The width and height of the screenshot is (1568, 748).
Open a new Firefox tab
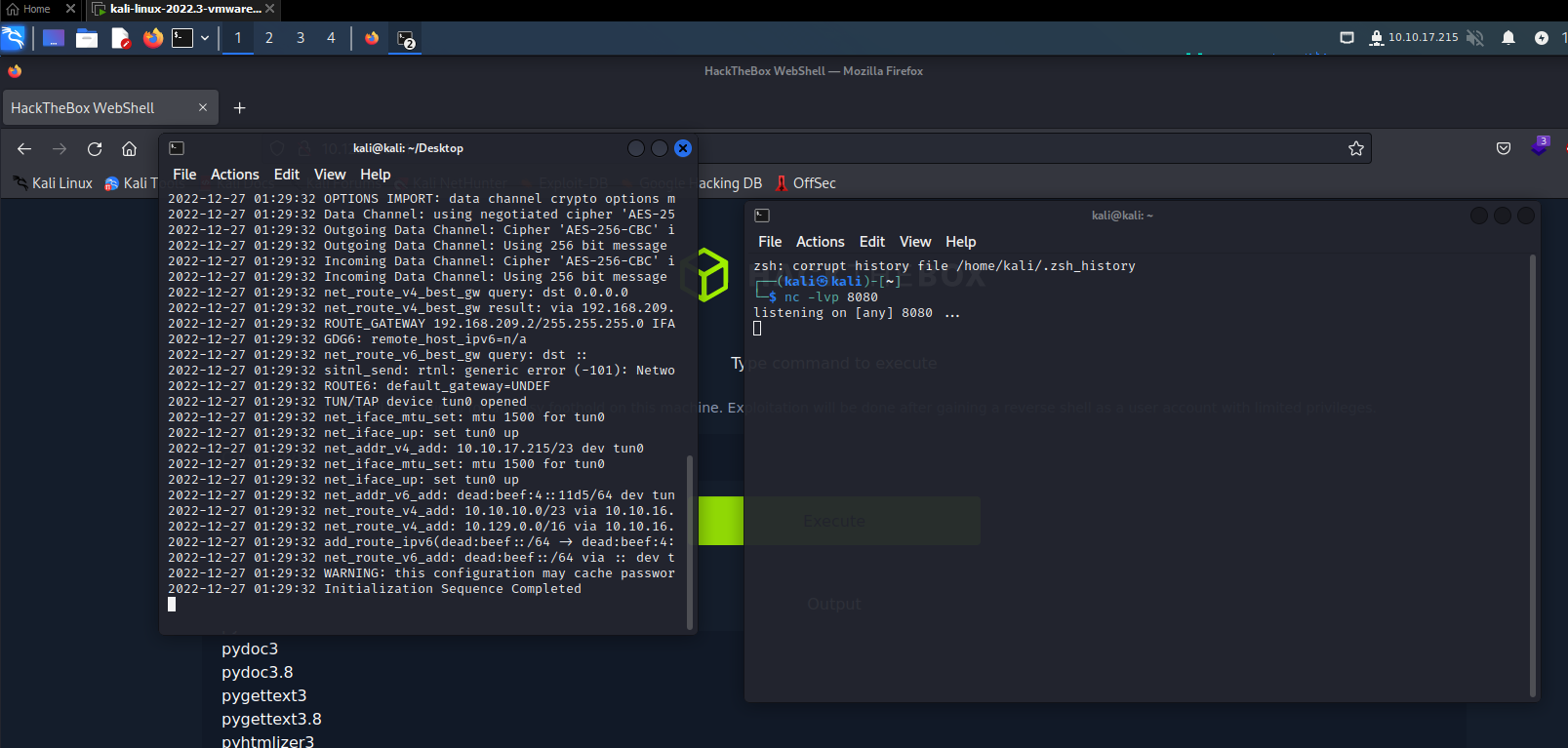[x=240, y=108]
